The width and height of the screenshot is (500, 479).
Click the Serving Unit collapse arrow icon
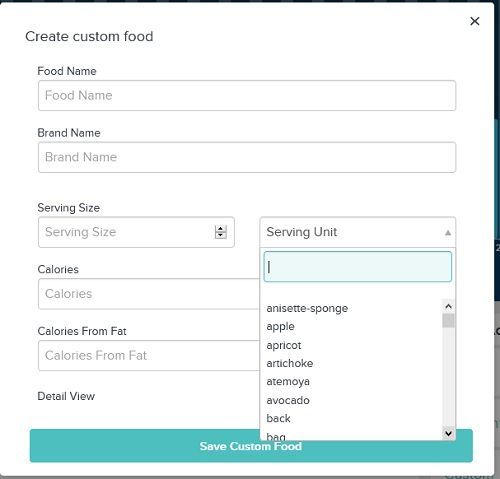tap(448, 233)
